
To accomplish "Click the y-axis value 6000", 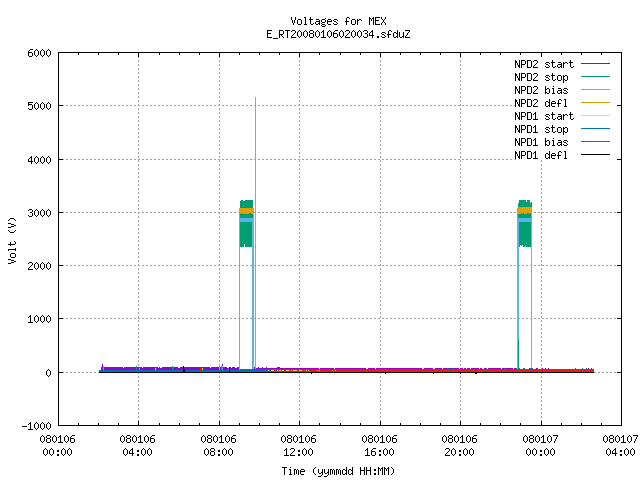I will click(x=39, y=53).
